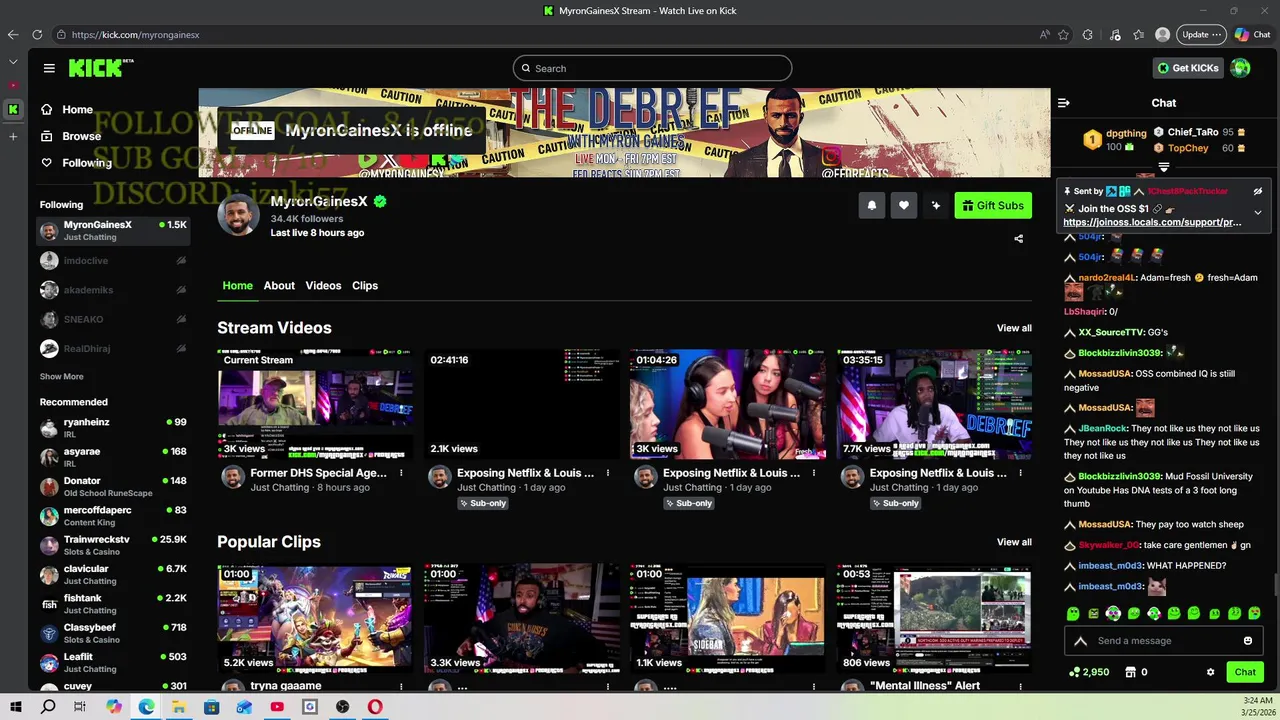Open the 02:41:16 stream video thumbnail
The height and width of the screenshot is (720, 1280).
(x=522, y=404)
